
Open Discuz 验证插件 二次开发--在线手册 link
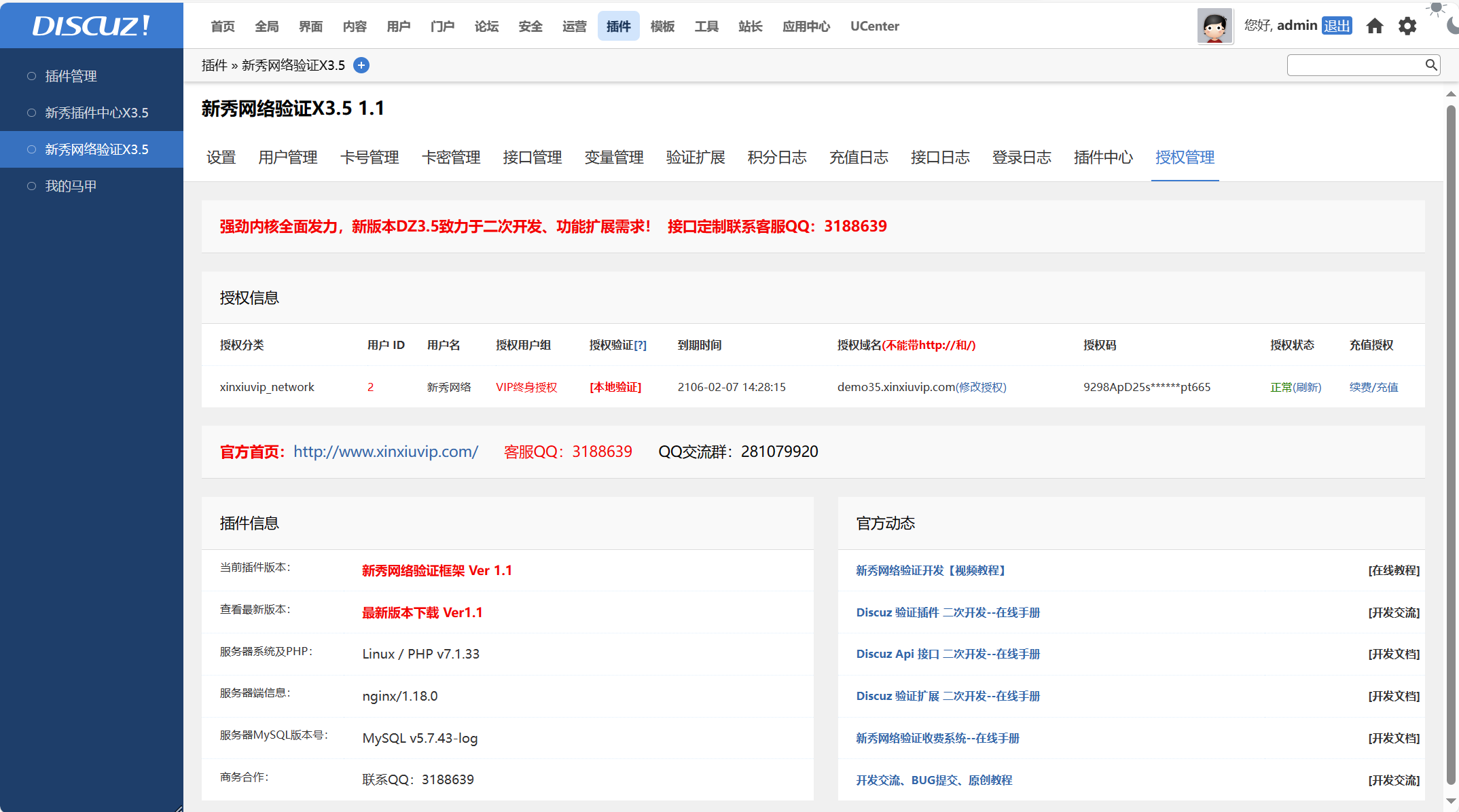tap(948, 612)
